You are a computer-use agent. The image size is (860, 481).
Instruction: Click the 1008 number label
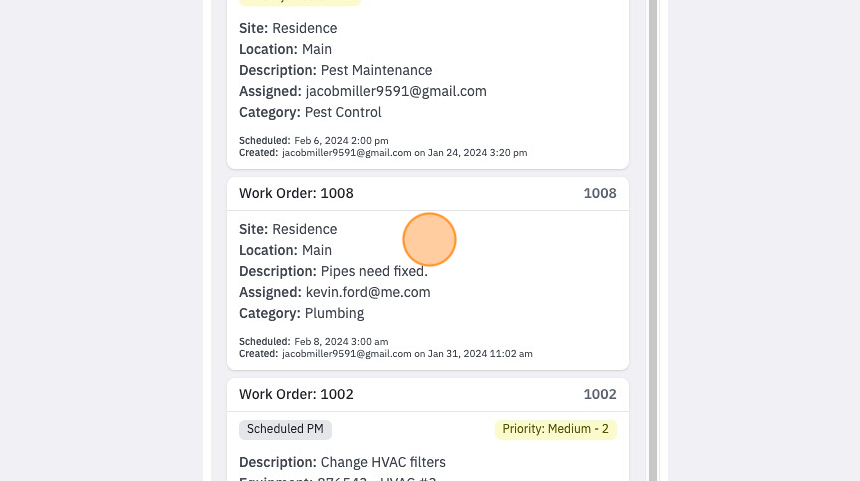599,194
